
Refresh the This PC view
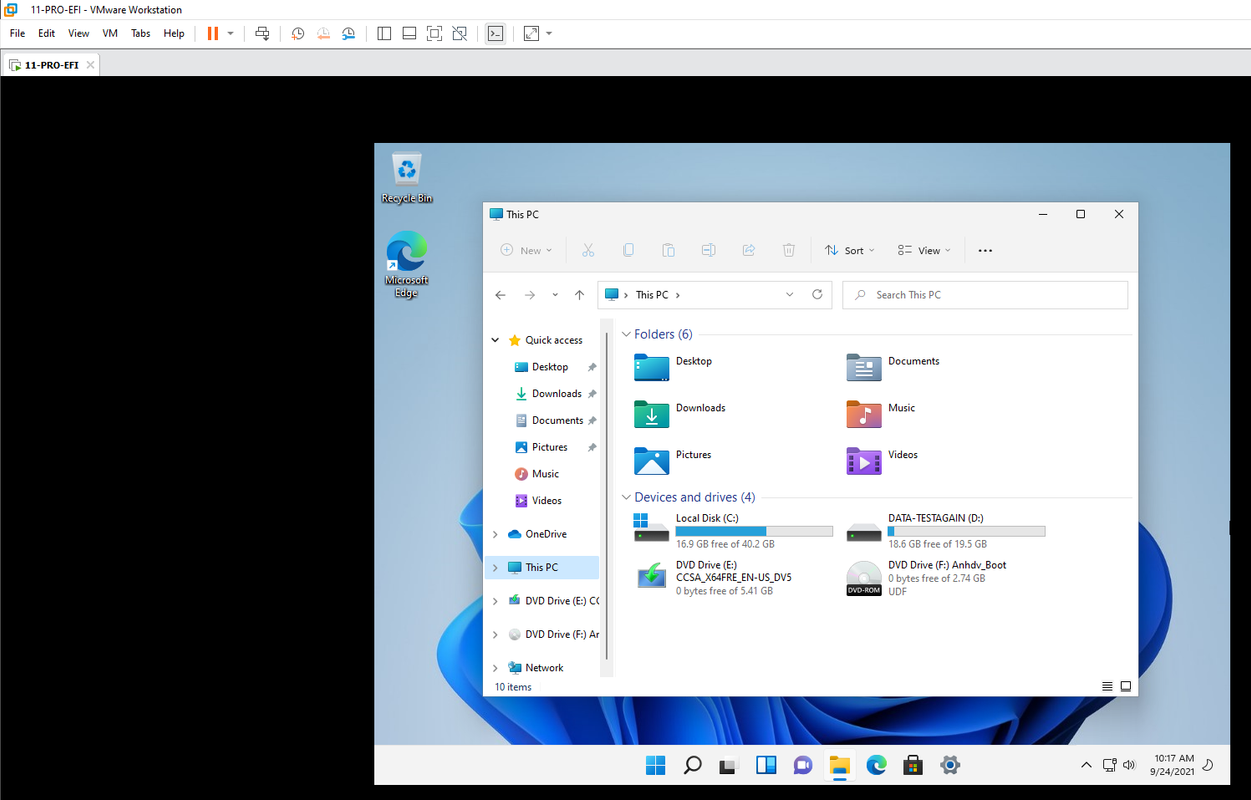click(x=817, y=295)
